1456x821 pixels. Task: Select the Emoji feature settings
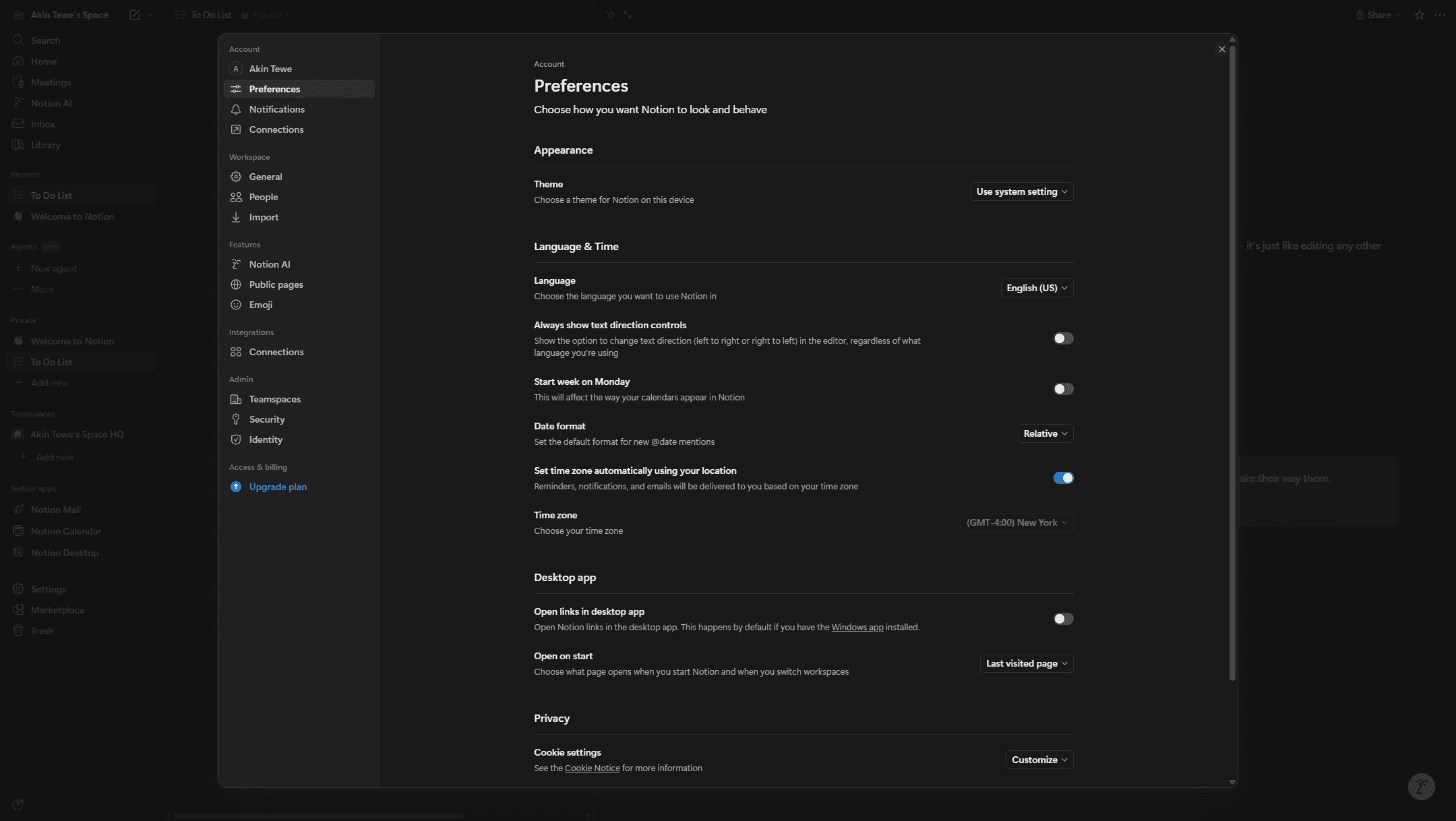pos(263,305)
